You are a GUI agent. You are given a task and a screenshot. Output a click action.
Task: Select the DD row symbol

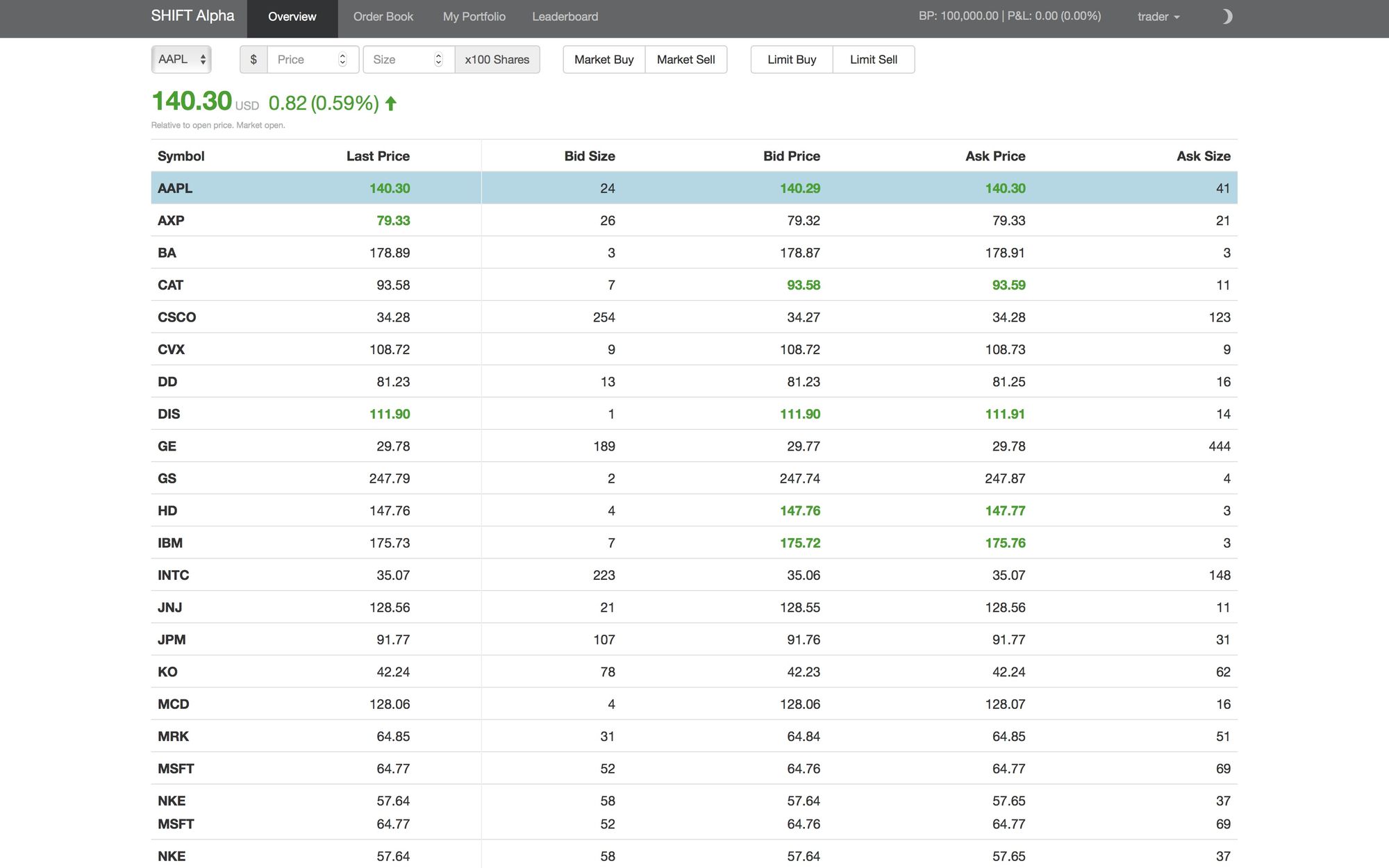[x=167, y=382]
